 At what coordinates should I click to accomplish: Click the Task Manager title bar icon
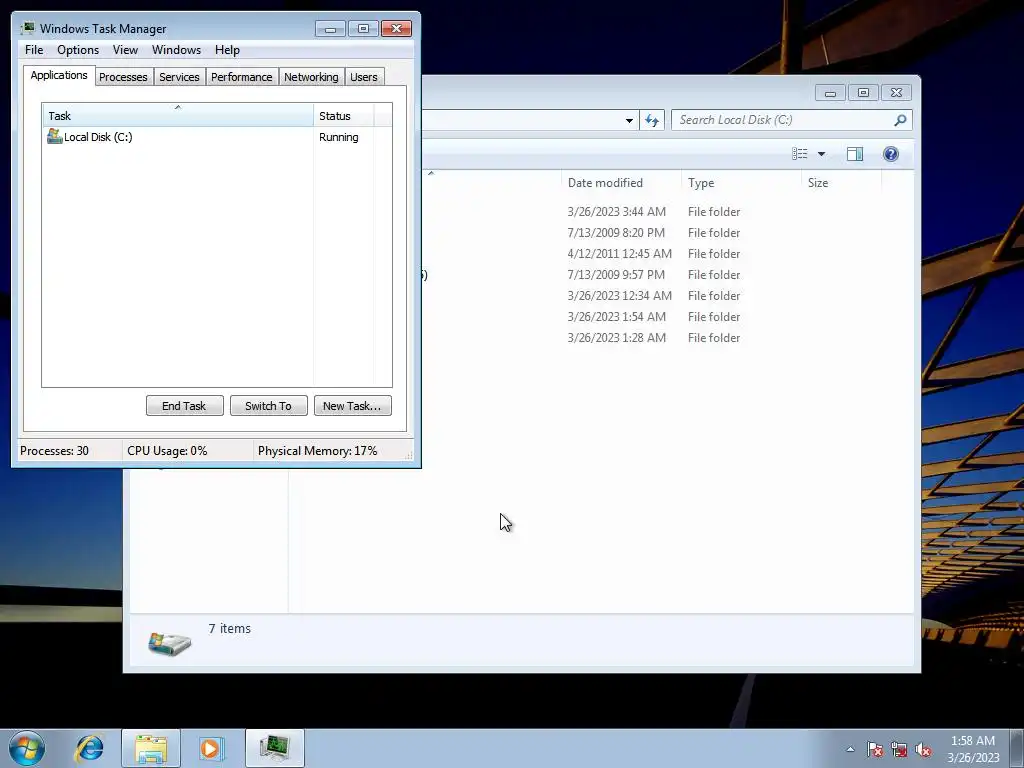click(27, 28)
